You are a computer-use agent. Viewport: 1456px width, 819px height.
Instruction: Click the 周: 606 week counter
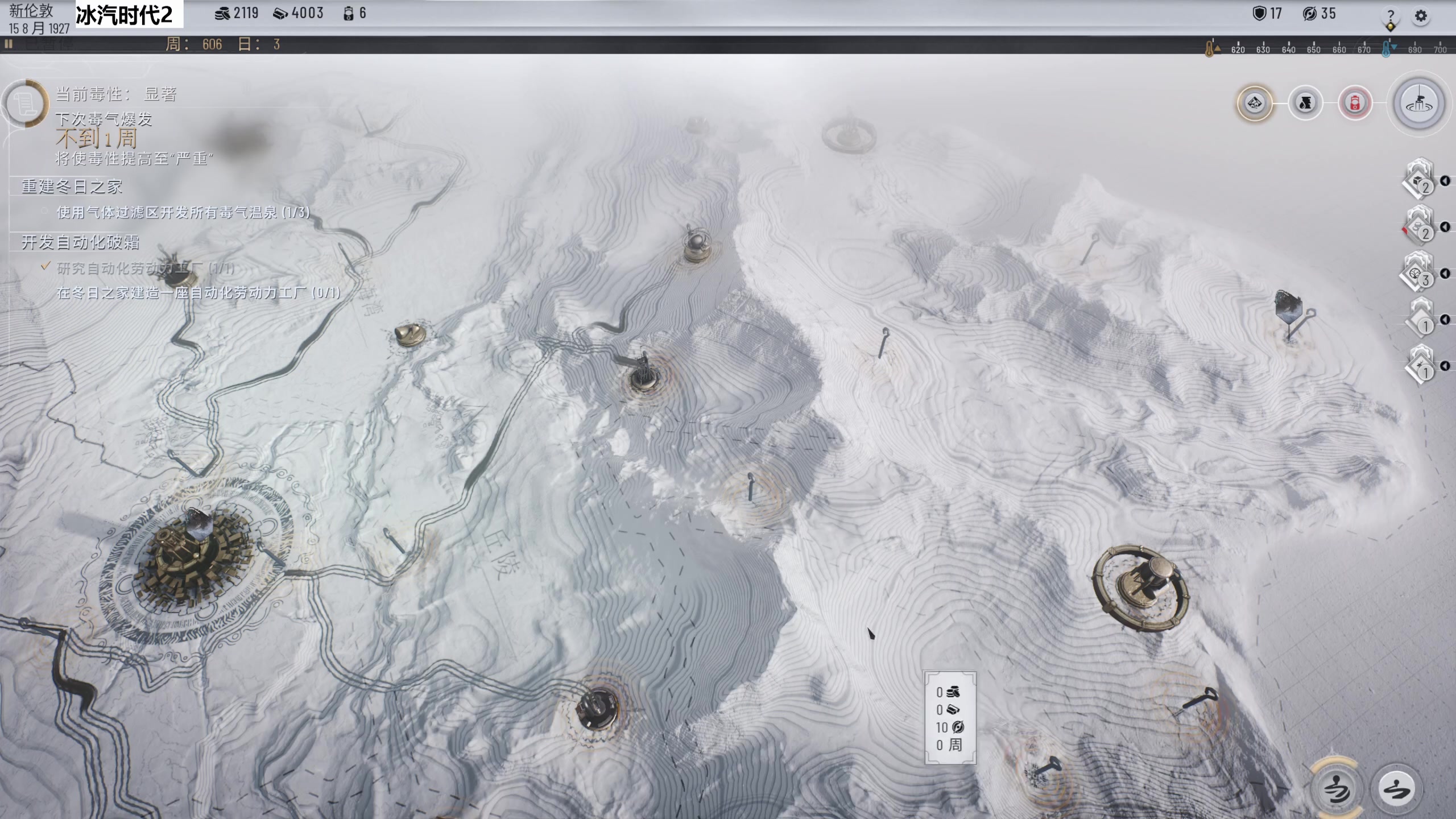coord(193,44)
